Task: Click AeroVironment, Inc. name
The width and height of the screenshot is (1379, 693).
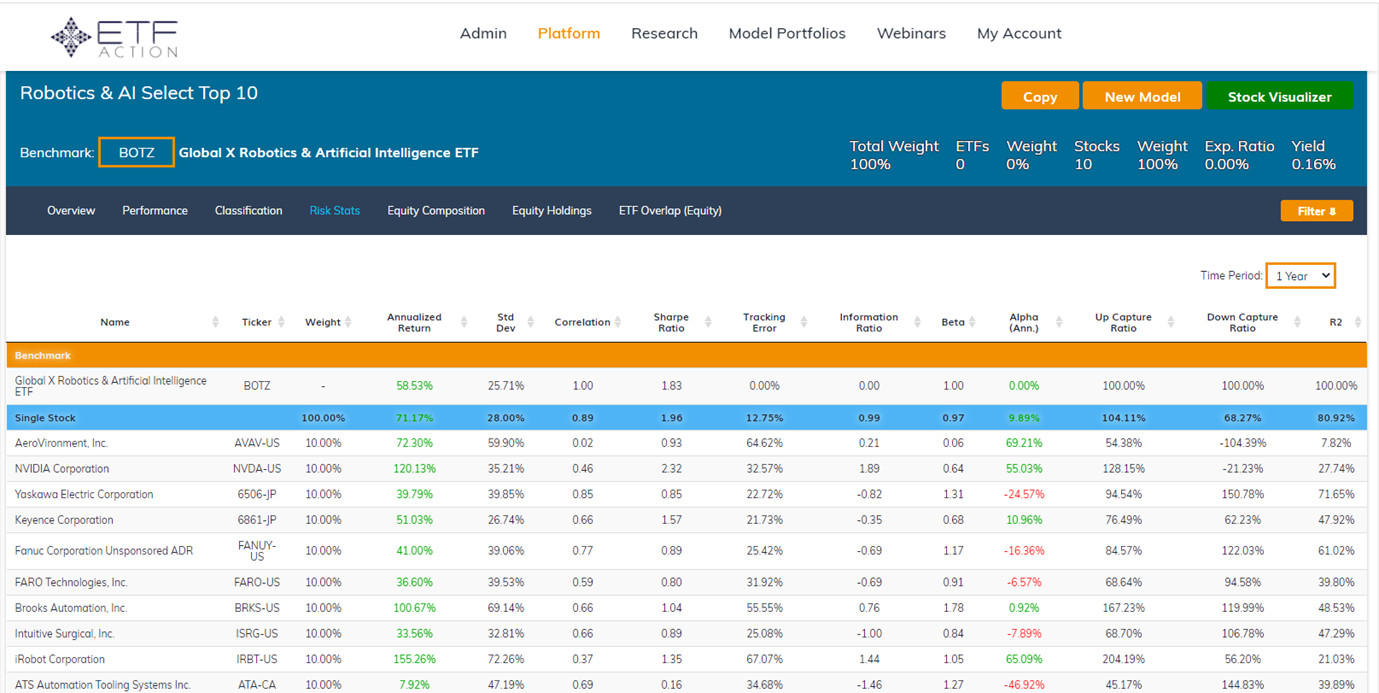Action: 61,443
